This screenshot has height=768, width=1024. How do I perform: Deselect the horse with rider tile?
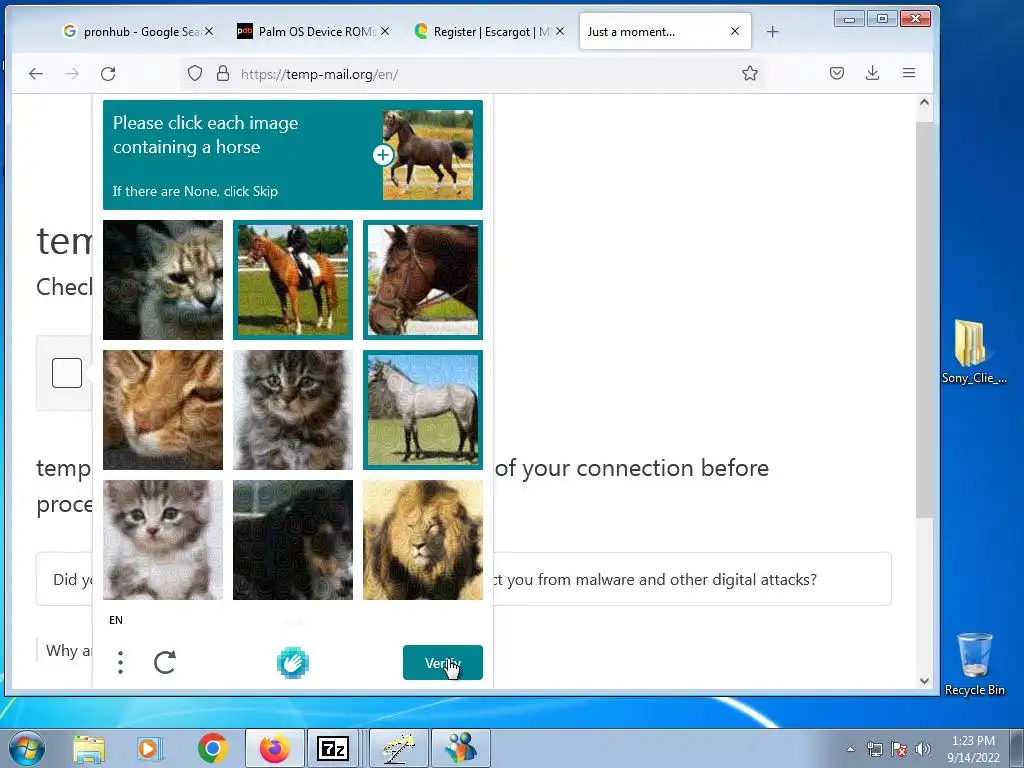(293, 280)
